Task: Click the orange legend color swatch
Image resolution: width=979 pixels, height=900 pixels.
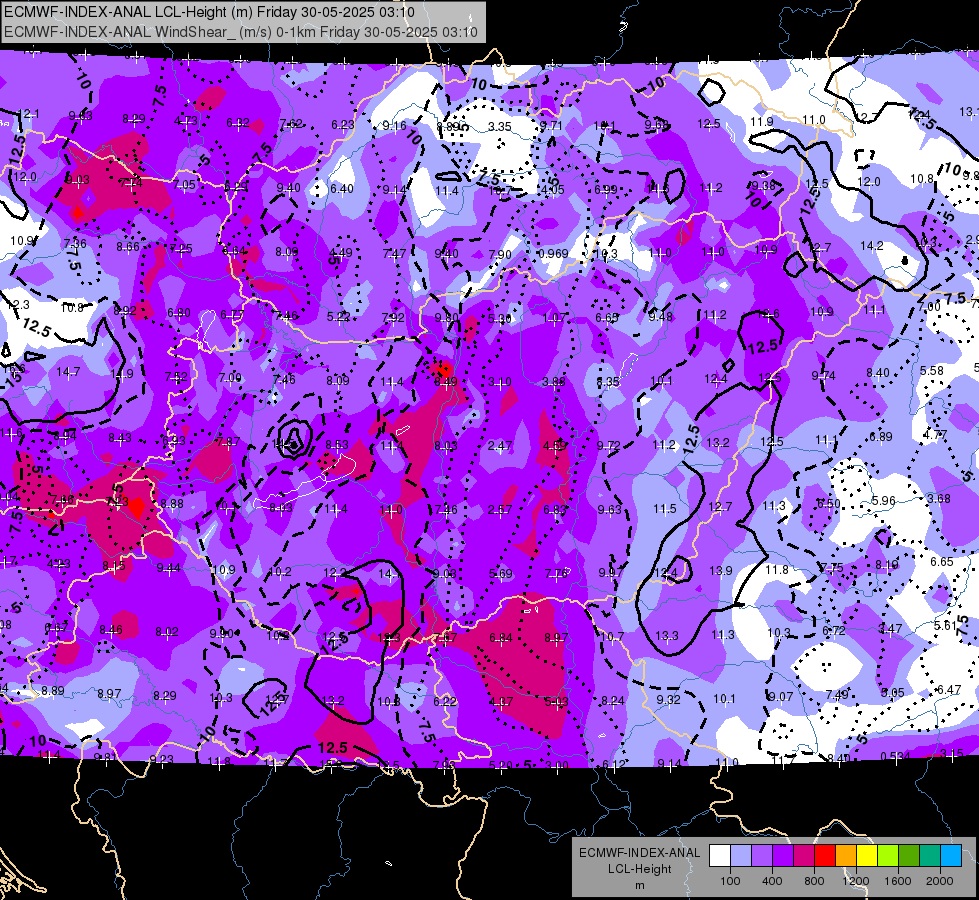Action: pos(846,855)
